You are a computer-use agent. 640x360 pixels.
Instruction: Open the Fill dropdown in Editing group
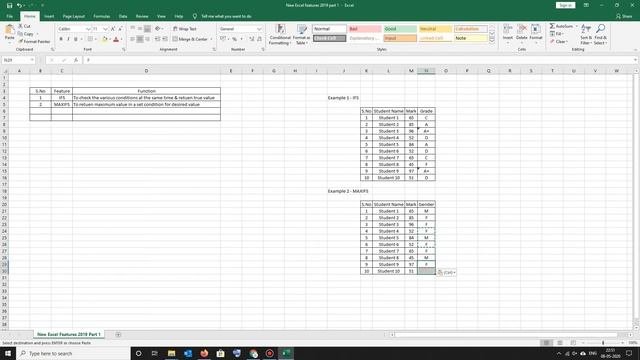pos(556,34)
